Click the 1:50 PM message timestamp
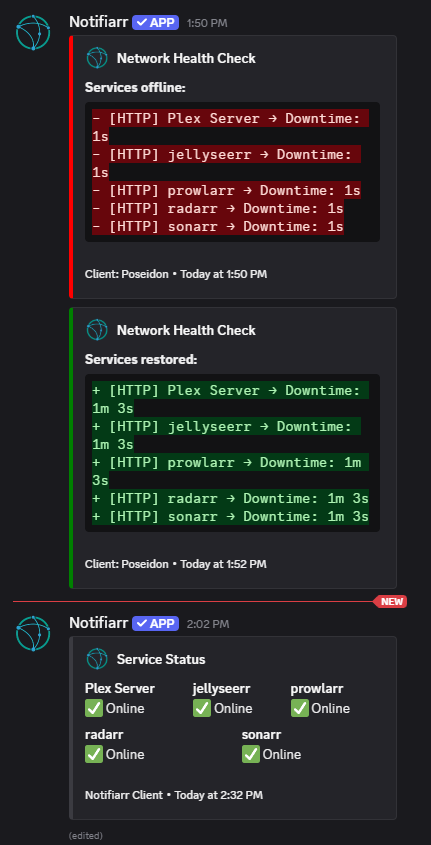 (x=207, y=23)
